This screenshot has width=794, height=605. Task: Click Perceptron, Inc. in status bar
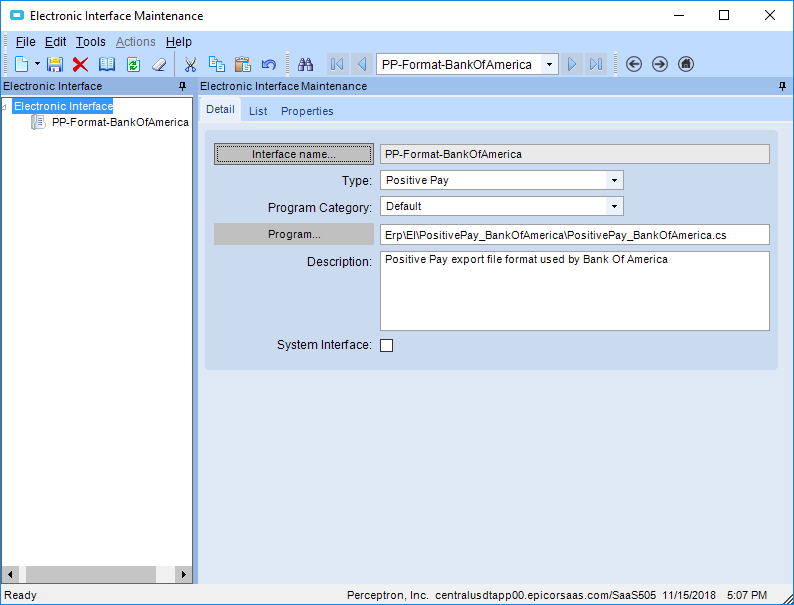pyautogui.click(x=387, y=595)
